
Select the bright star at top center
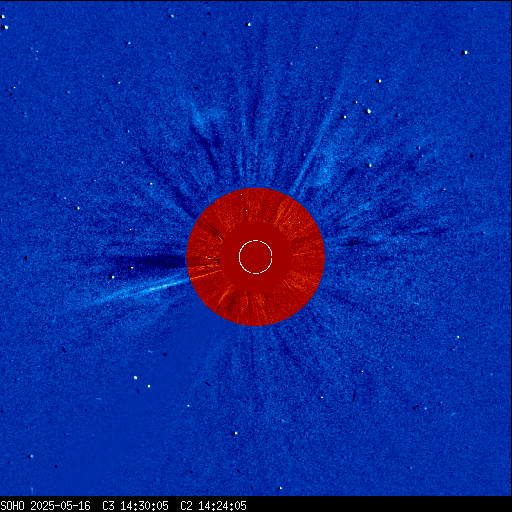(x=248, y=24)
